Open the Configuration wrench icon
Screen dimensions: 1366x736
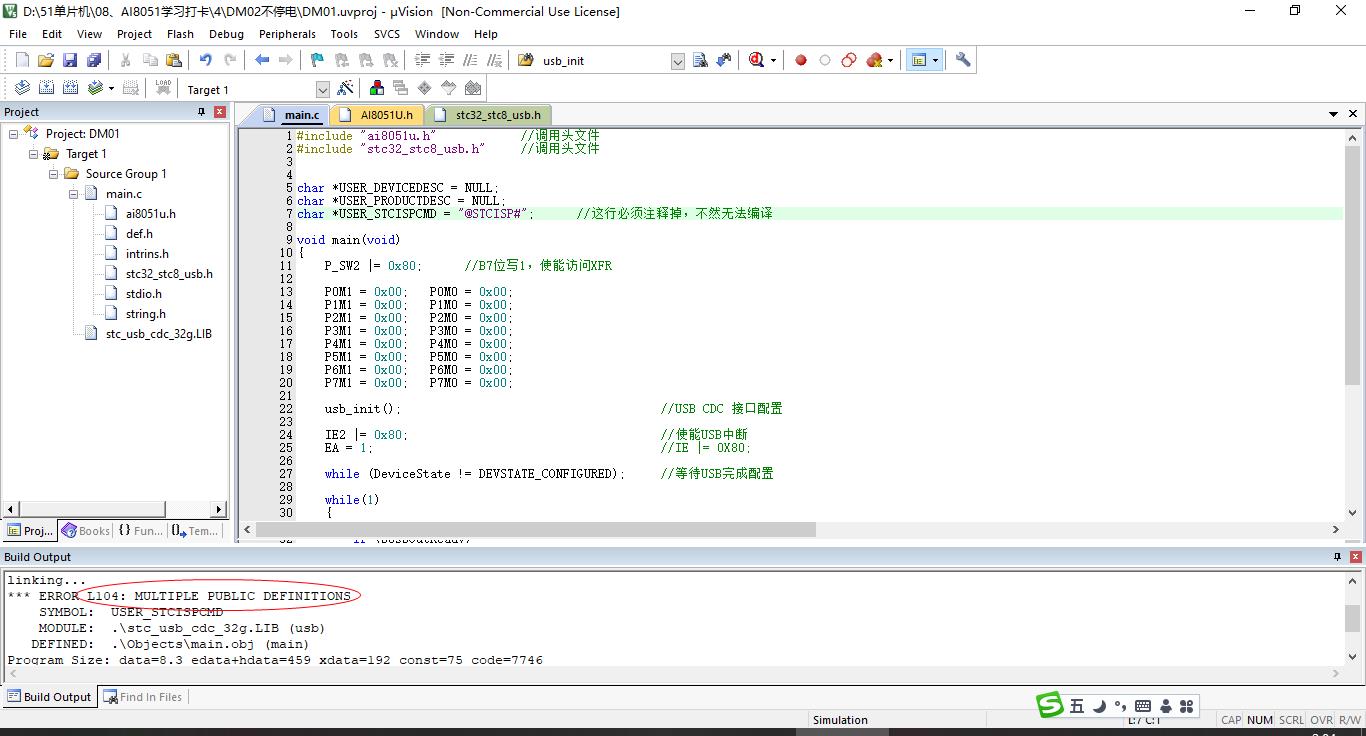(x=963, y=60)
